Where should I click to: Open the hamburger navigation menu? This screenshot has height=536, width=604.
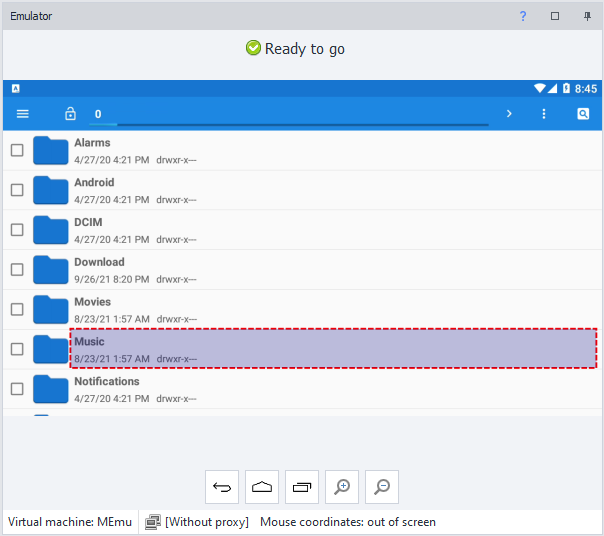tap(23, 114)
